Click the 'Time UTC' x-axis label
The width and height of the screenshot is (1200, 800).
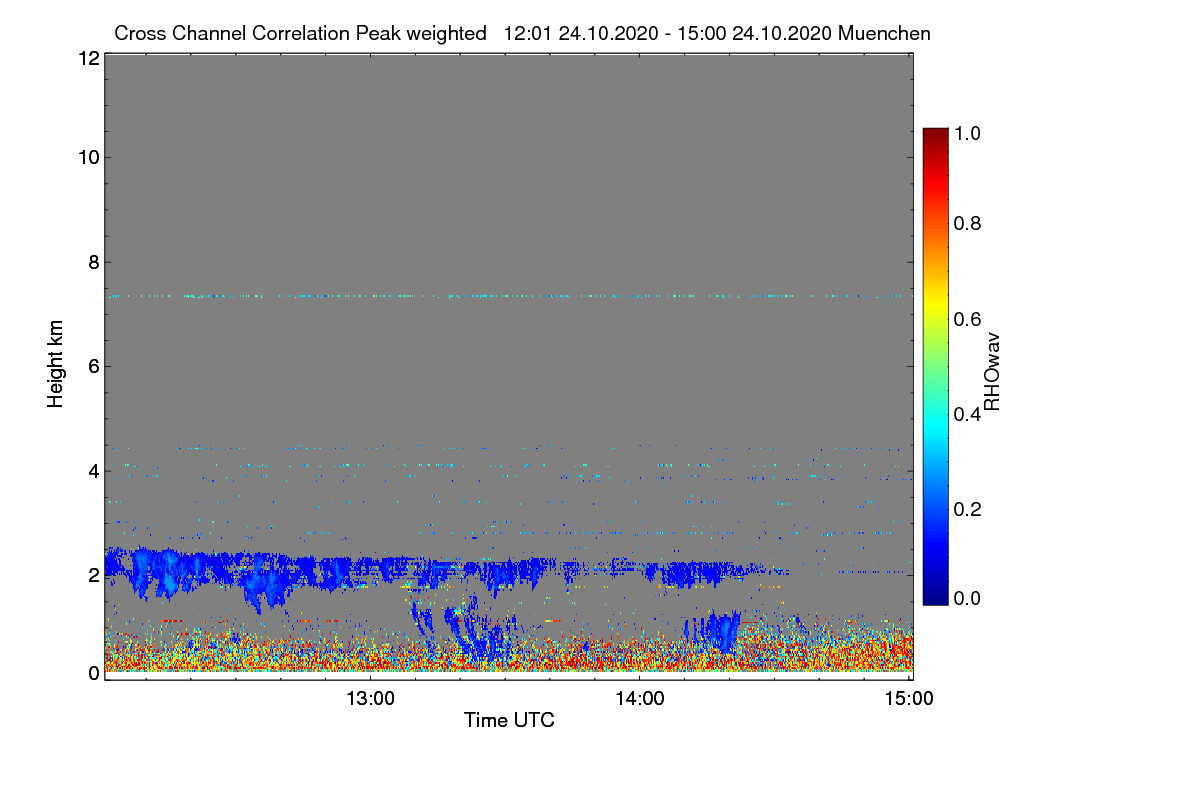509,720
